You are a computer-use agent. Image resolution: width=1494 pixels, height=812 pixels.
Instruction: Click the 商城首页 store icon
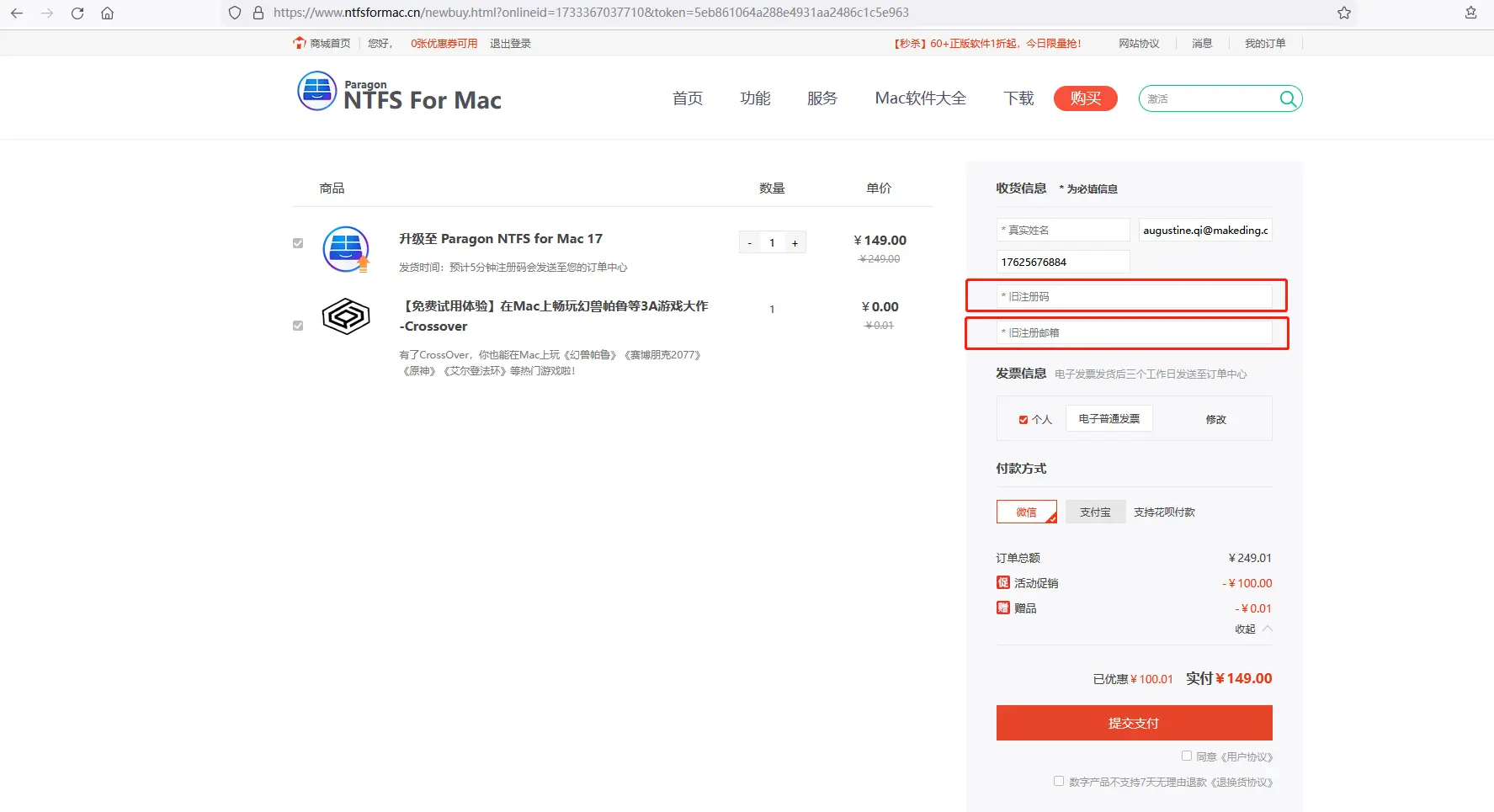[300, 43]
